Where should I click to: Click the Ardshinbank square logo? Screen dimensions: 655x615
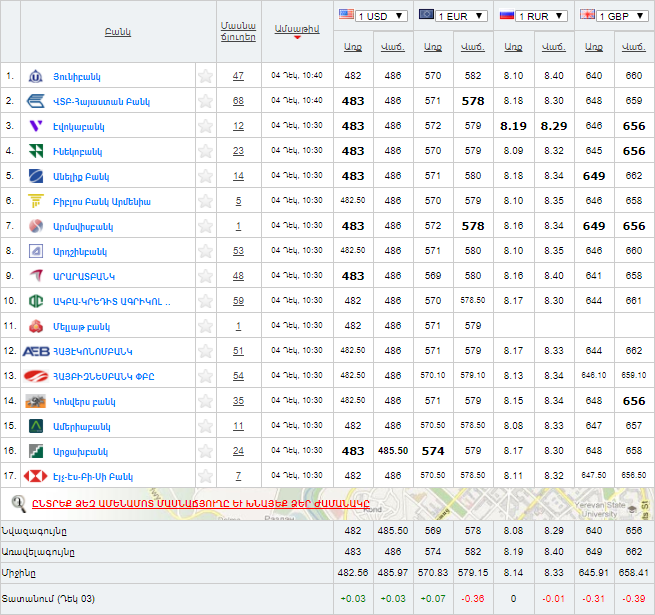[x=36, y=251]
